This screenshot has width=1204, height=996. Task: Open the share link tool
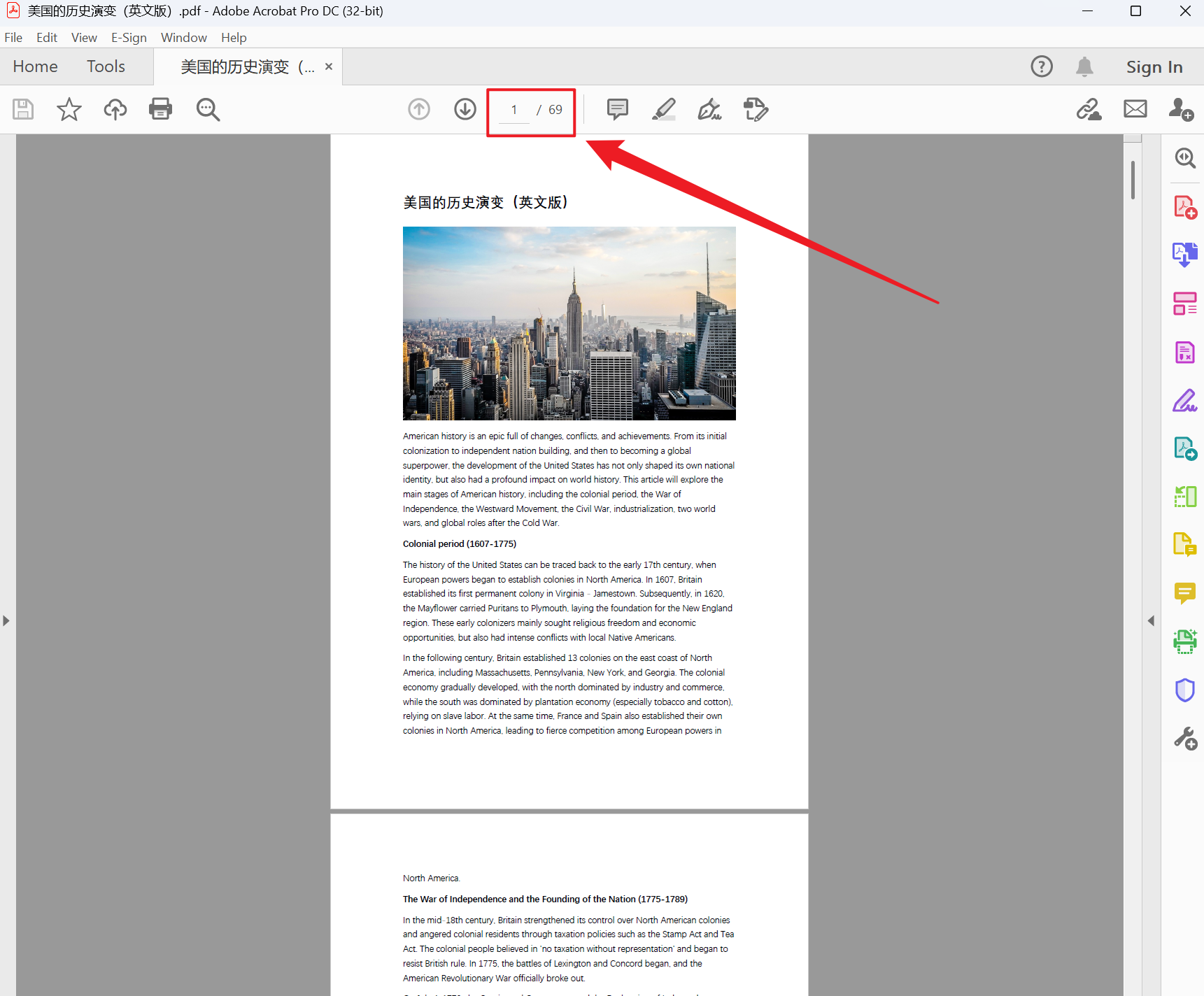[x=1089, y=109]
